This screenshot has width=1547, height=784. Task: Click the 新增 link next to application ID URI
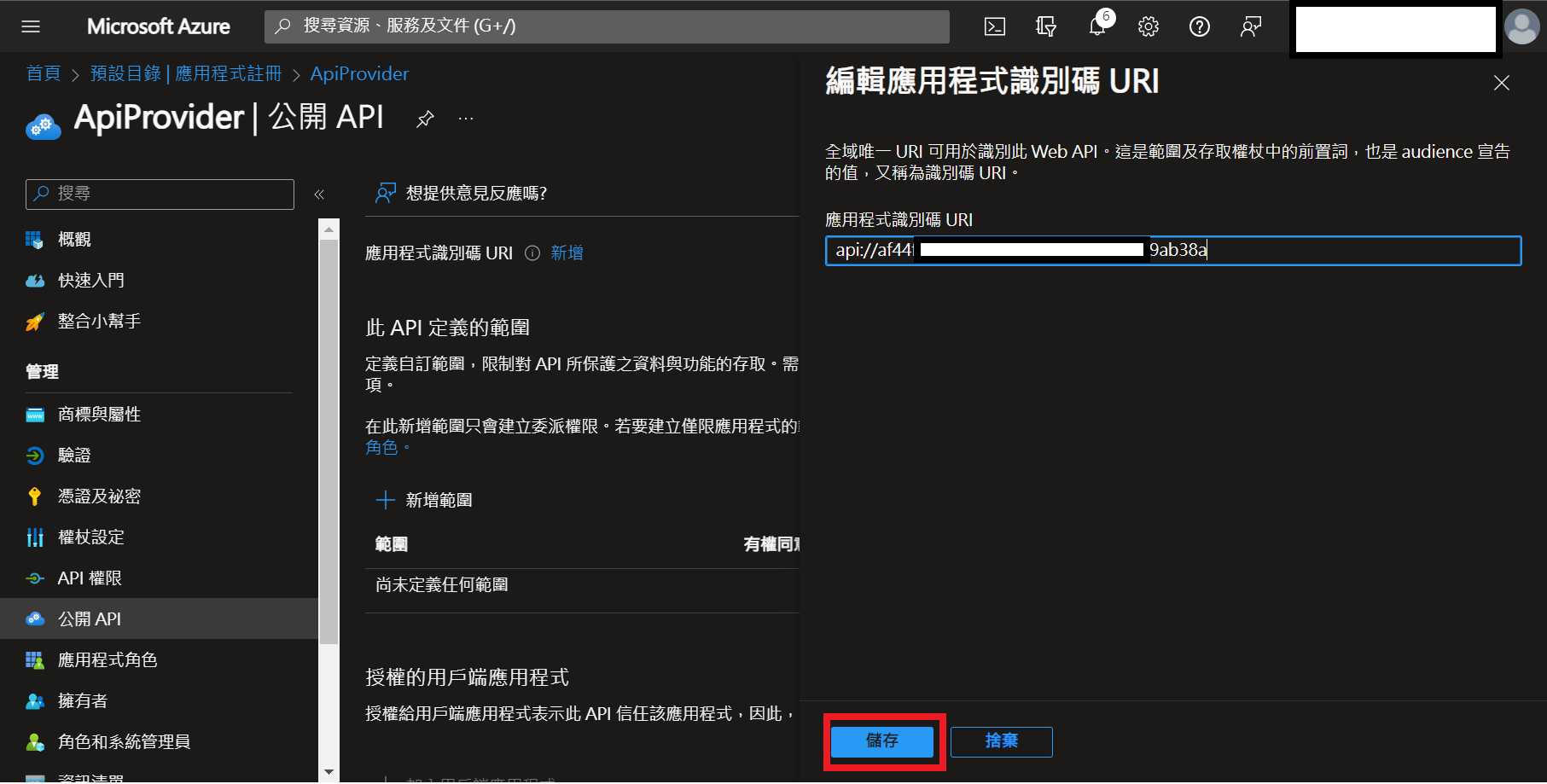point(567,253)
